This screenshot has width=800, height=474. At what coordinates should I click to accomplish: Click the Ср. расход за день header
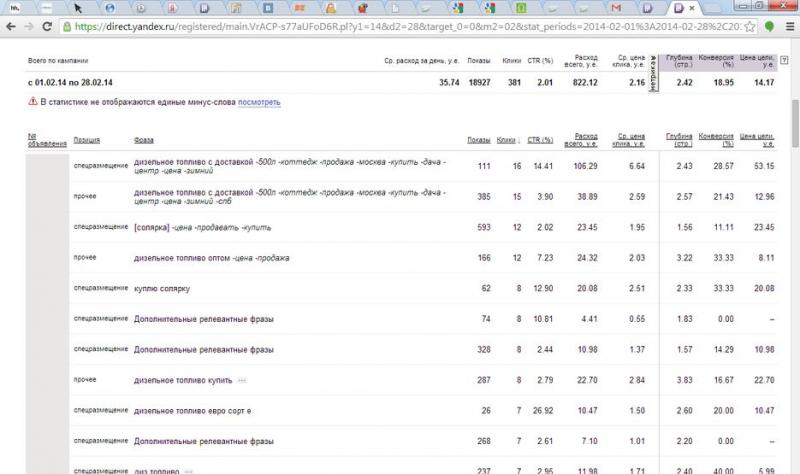click(421, 60)
